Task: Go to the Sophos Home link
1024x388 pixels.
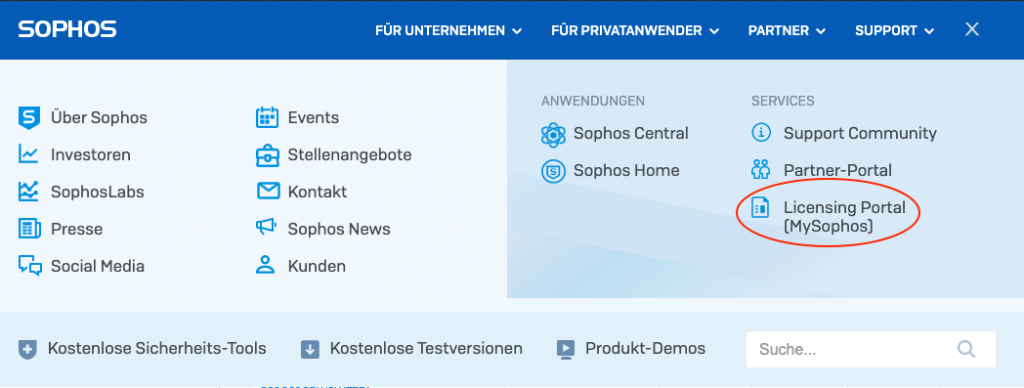Action: pyautogui.click(x=626, y=170)
